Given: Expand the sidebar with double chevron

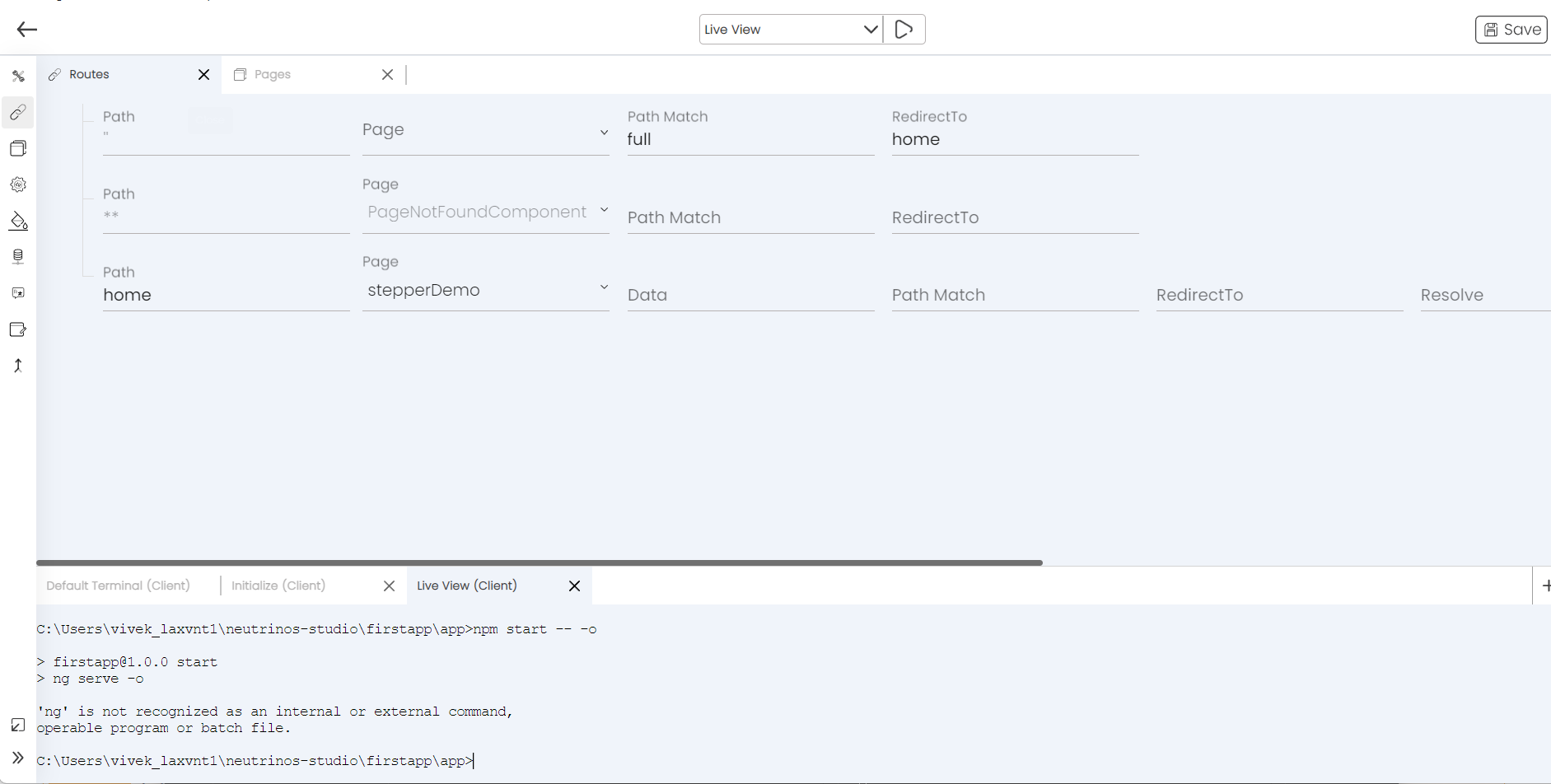Looking at the screenshot, I should [x=18, y=758].
